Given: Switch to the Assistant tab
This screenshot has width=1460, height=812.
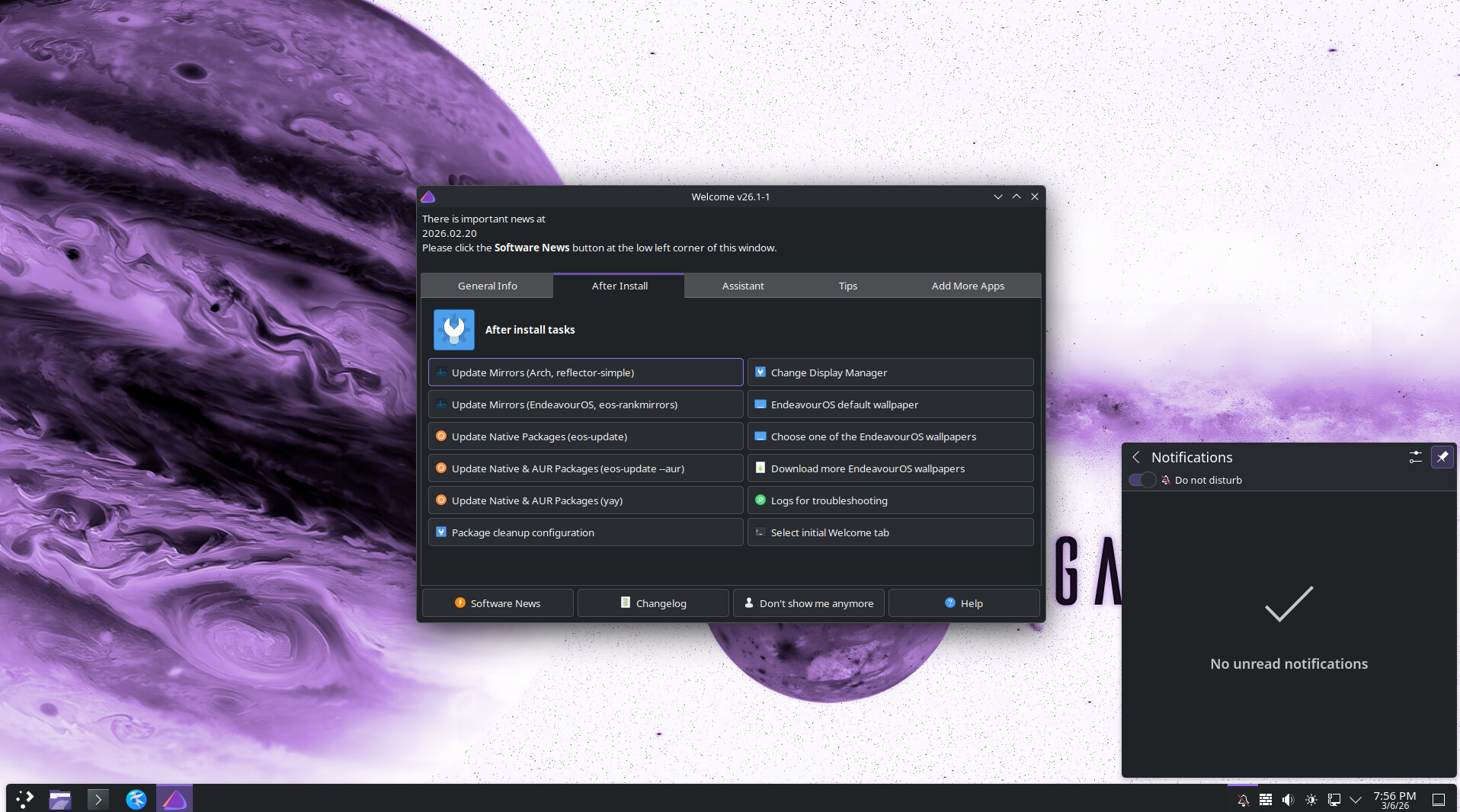Looking at the screenshot, I should 742,286.
